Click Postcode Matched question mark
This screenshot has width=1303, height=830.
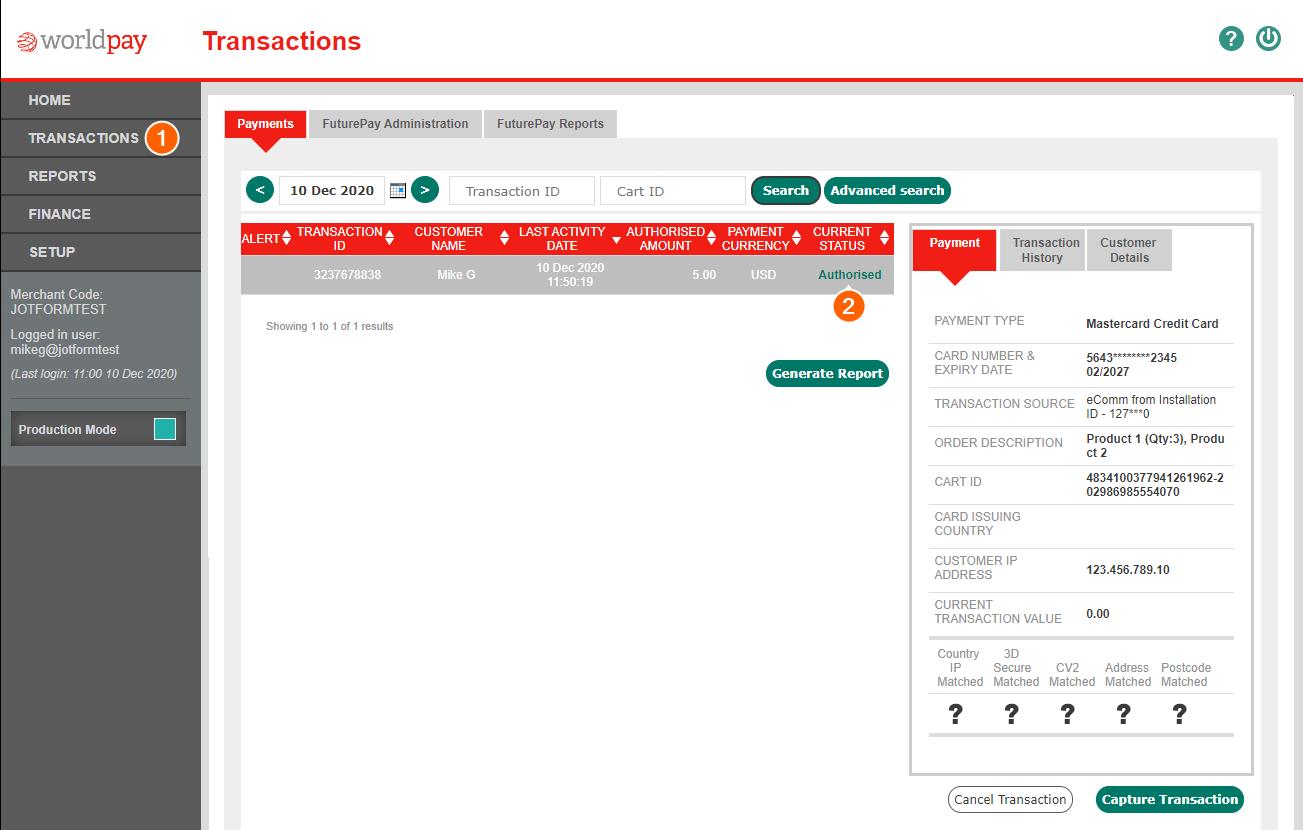pos(1180,714)
